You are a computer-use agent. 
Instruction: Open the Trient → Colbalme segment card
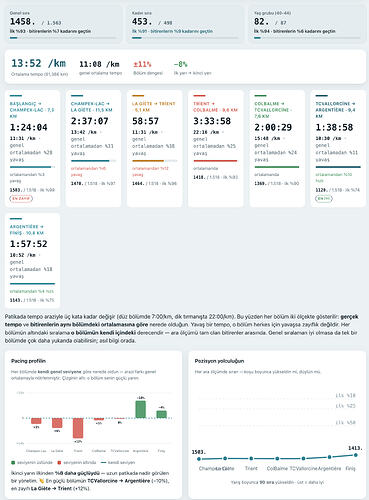coord(216,148)
